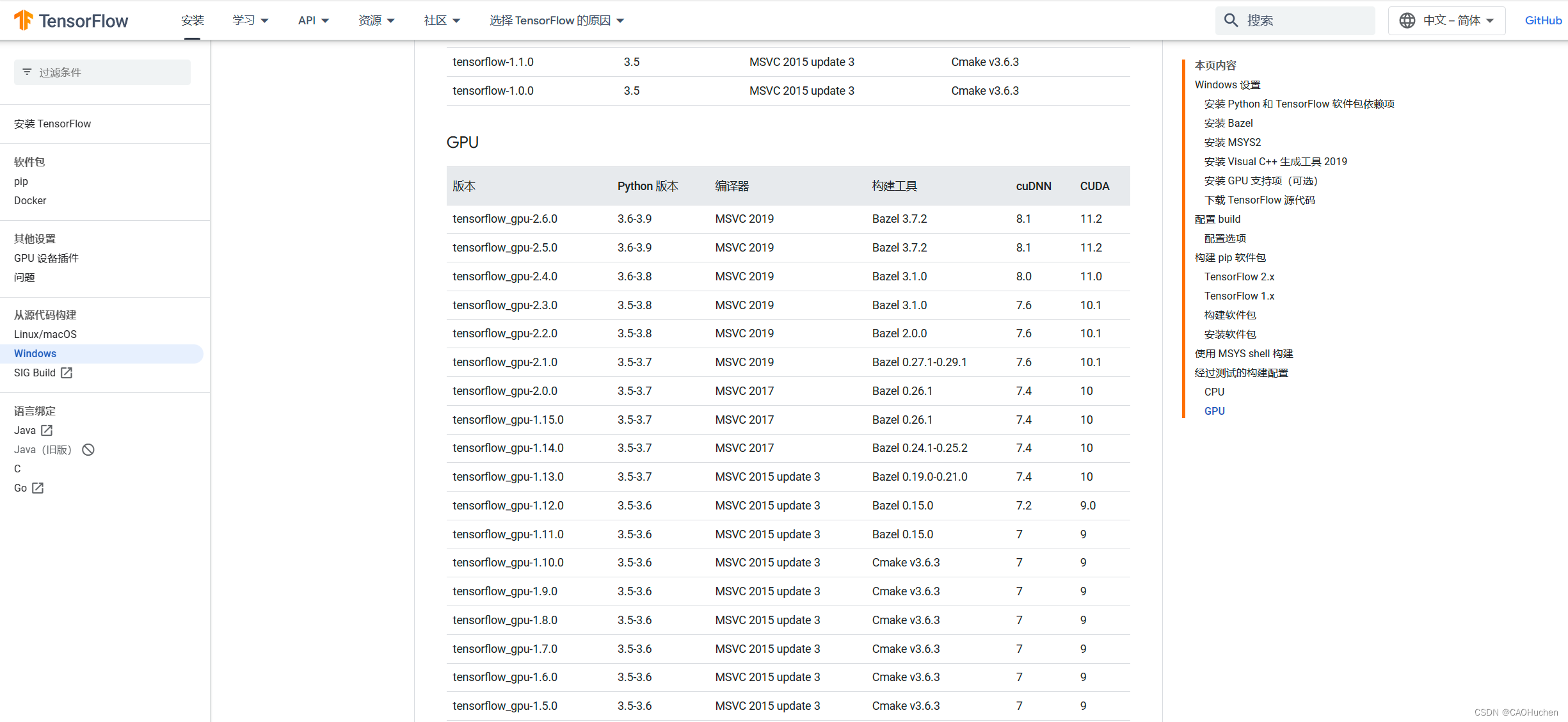Select pip in the sidebar

(x=21, y=181)
